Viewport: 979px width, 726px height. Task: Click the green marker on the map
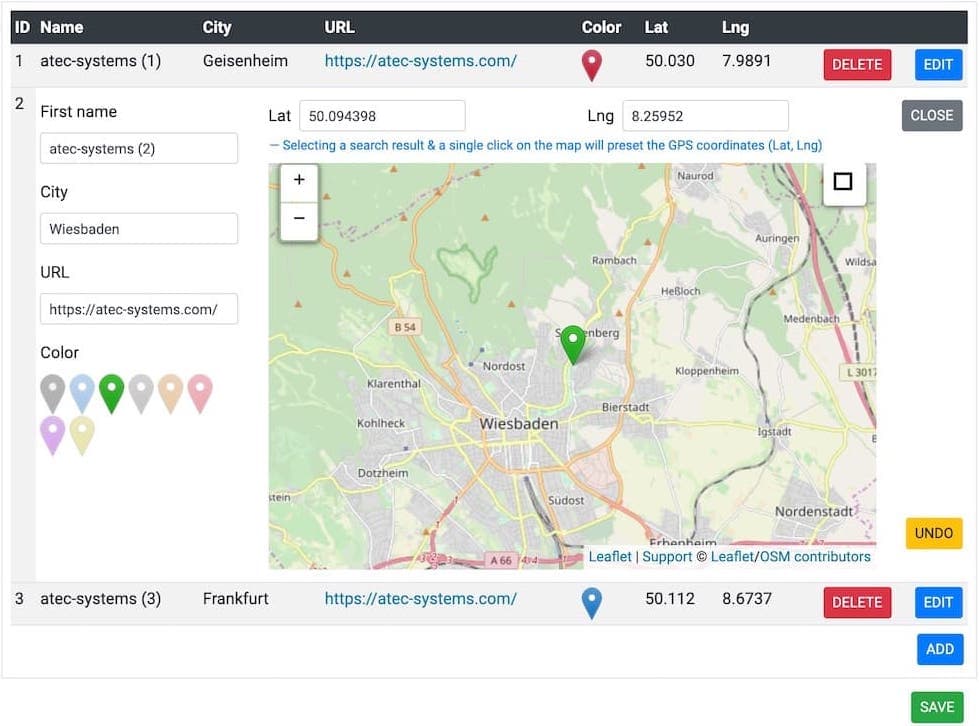(x=572, y=343)
